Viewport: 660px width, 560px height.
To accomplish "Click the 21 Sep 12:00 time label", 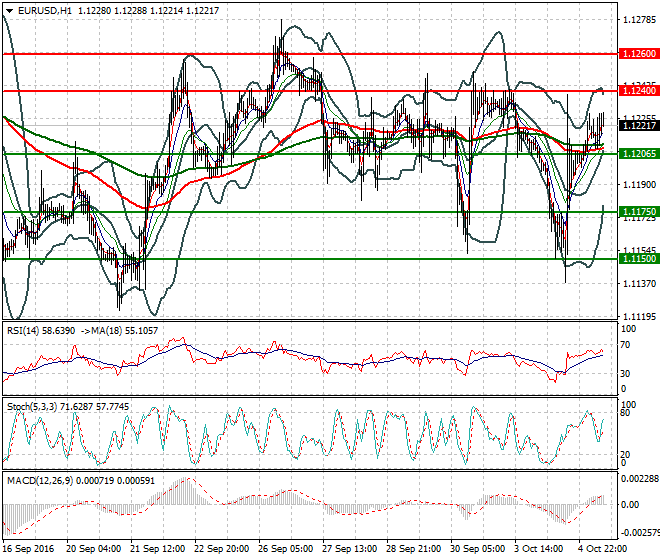I will click(157, 549).
